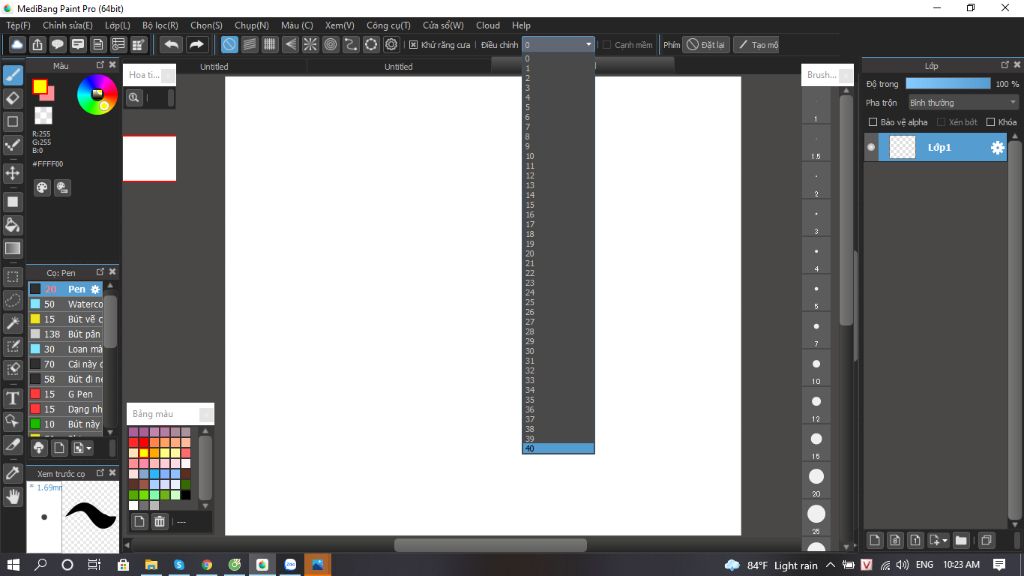Open the Tệp(F) menu

(18, 25)
